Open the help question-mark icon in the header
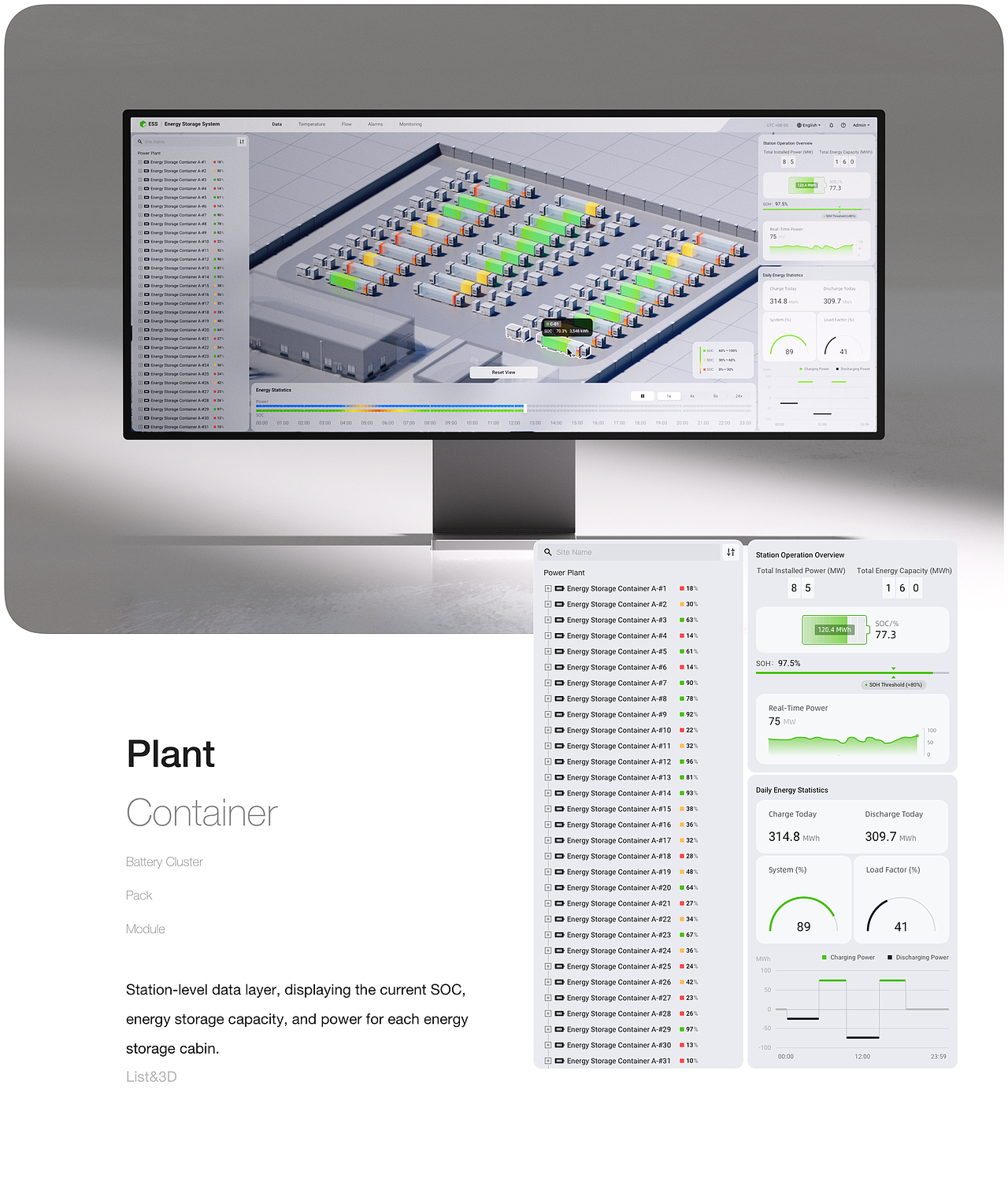This screenshot has height=1182, width=1008. click(843, 124)
